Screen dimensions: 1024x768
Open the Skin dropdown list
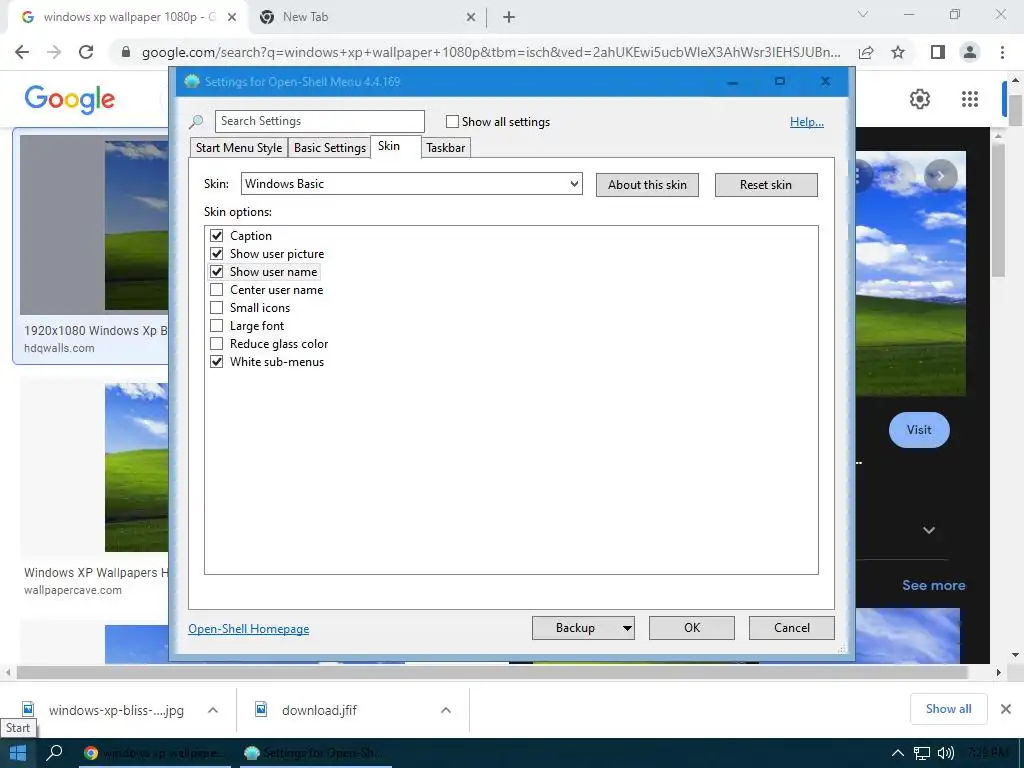click(411, 184)
